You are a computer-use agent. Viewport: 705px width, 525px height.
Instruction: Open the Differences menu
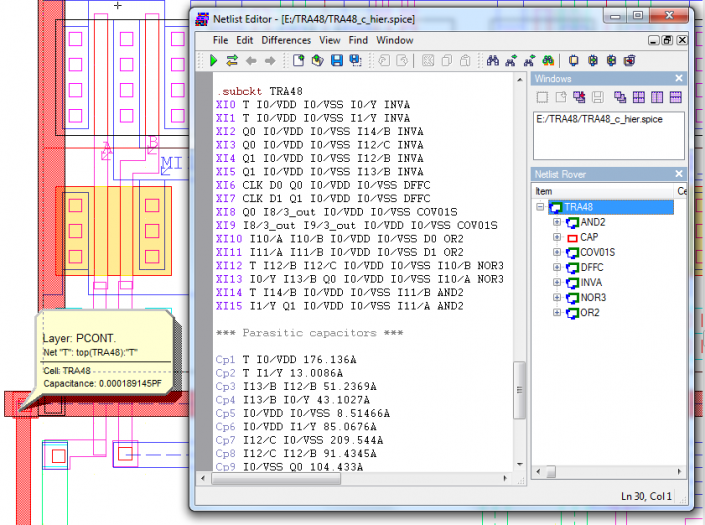pos(286,40)
